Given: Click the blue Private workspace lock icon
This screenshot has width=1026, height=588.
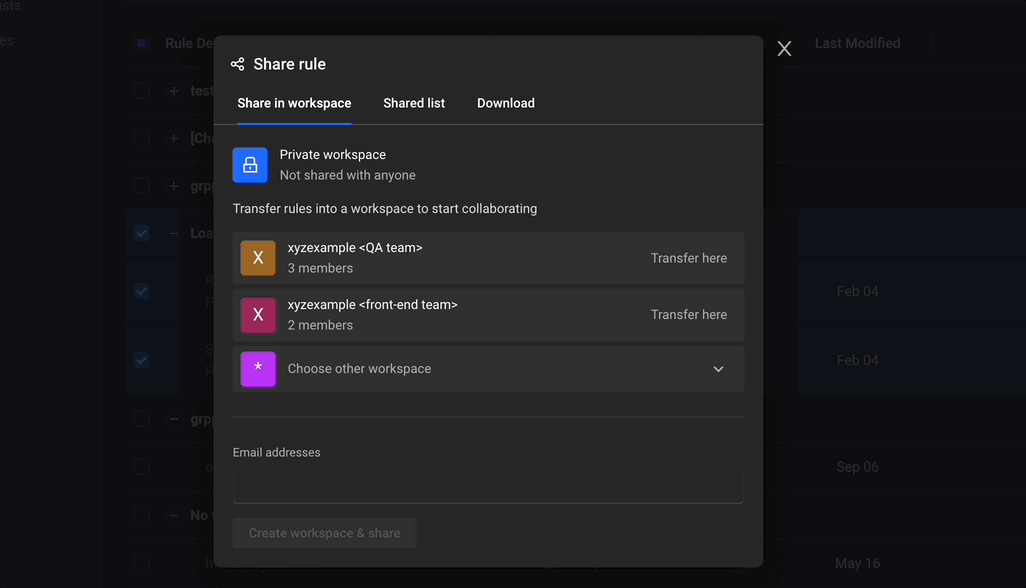Looking at the screenshot, I should point(250,165).
